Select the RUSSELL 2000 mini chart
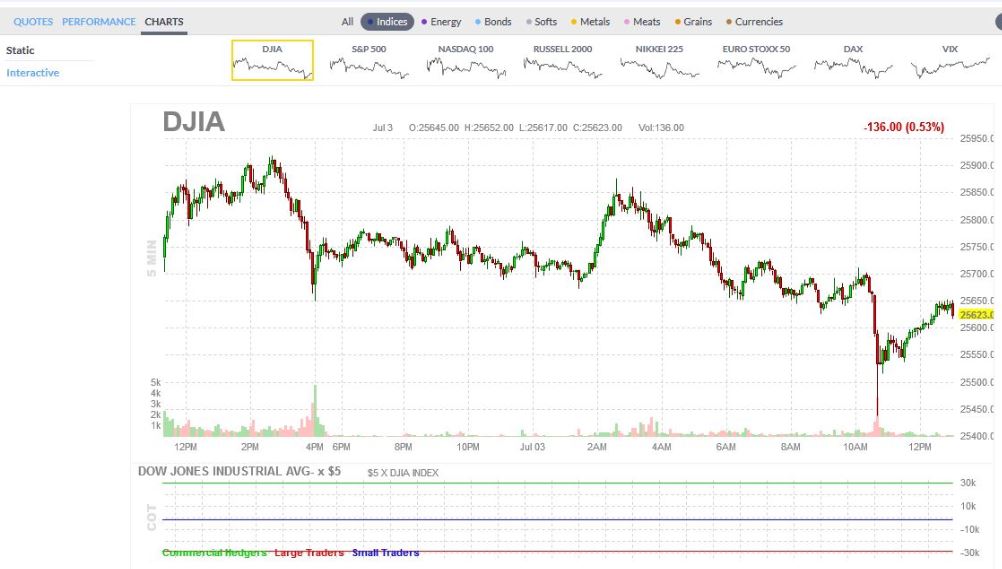1002x569 pixels. [562, 61]
